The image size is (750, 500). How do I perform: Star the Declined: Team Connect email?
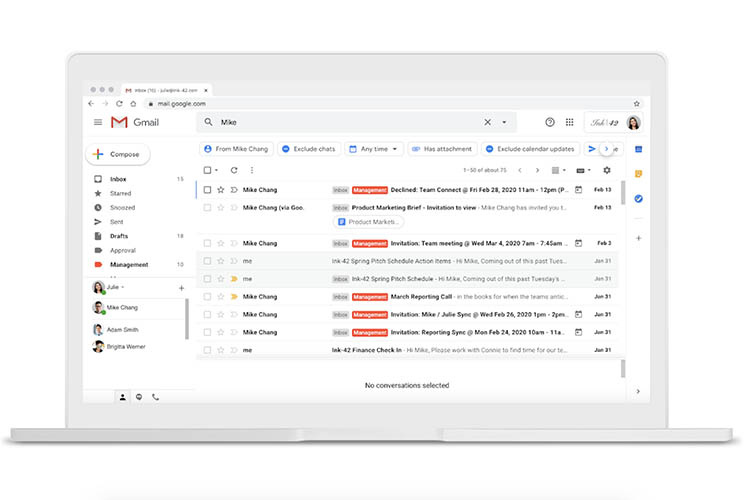click(221, 189)
